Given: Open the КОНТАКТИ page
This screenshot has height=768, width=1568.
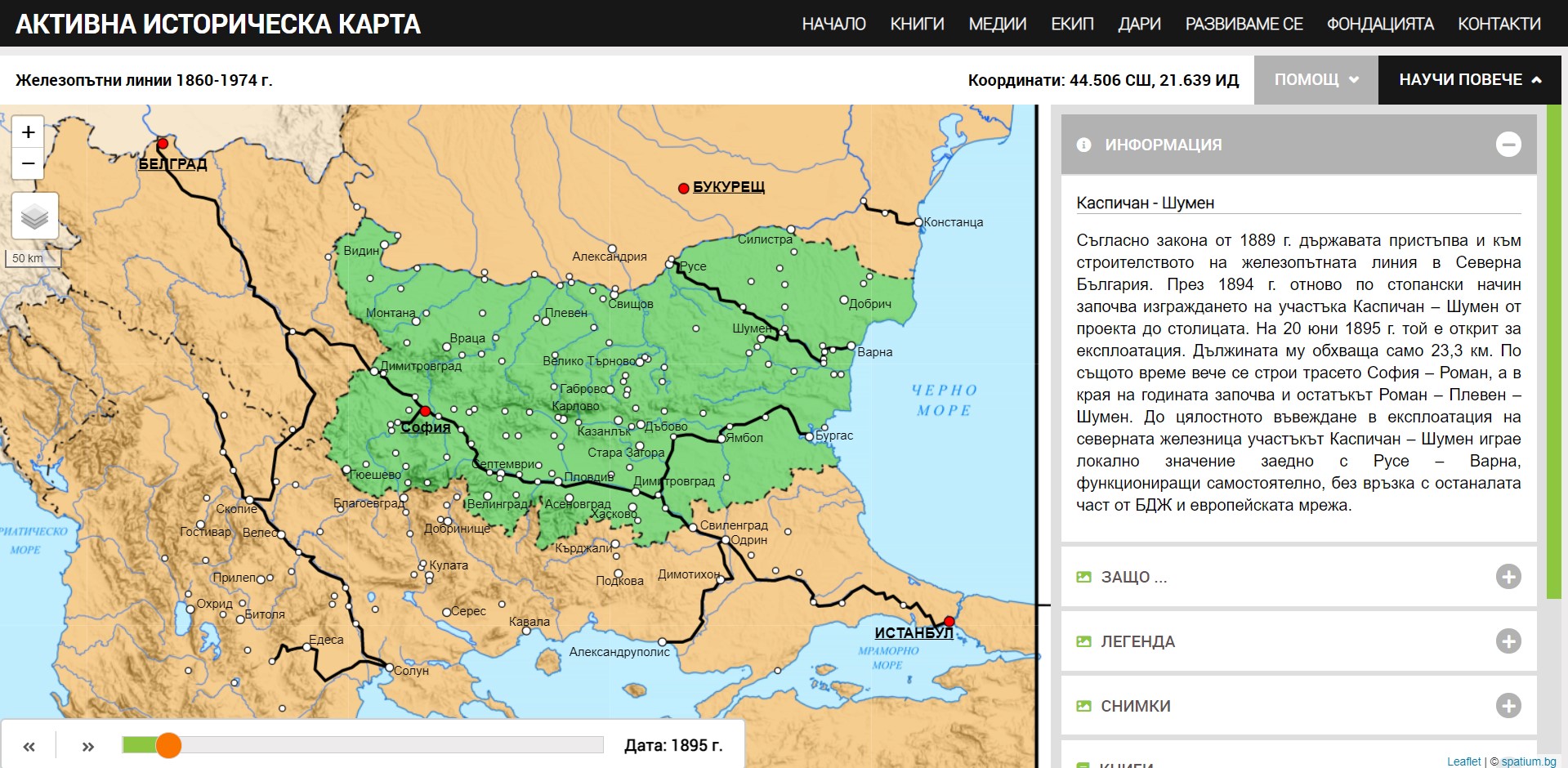Looking at the screenshot, I should (x=1499, y=24).
